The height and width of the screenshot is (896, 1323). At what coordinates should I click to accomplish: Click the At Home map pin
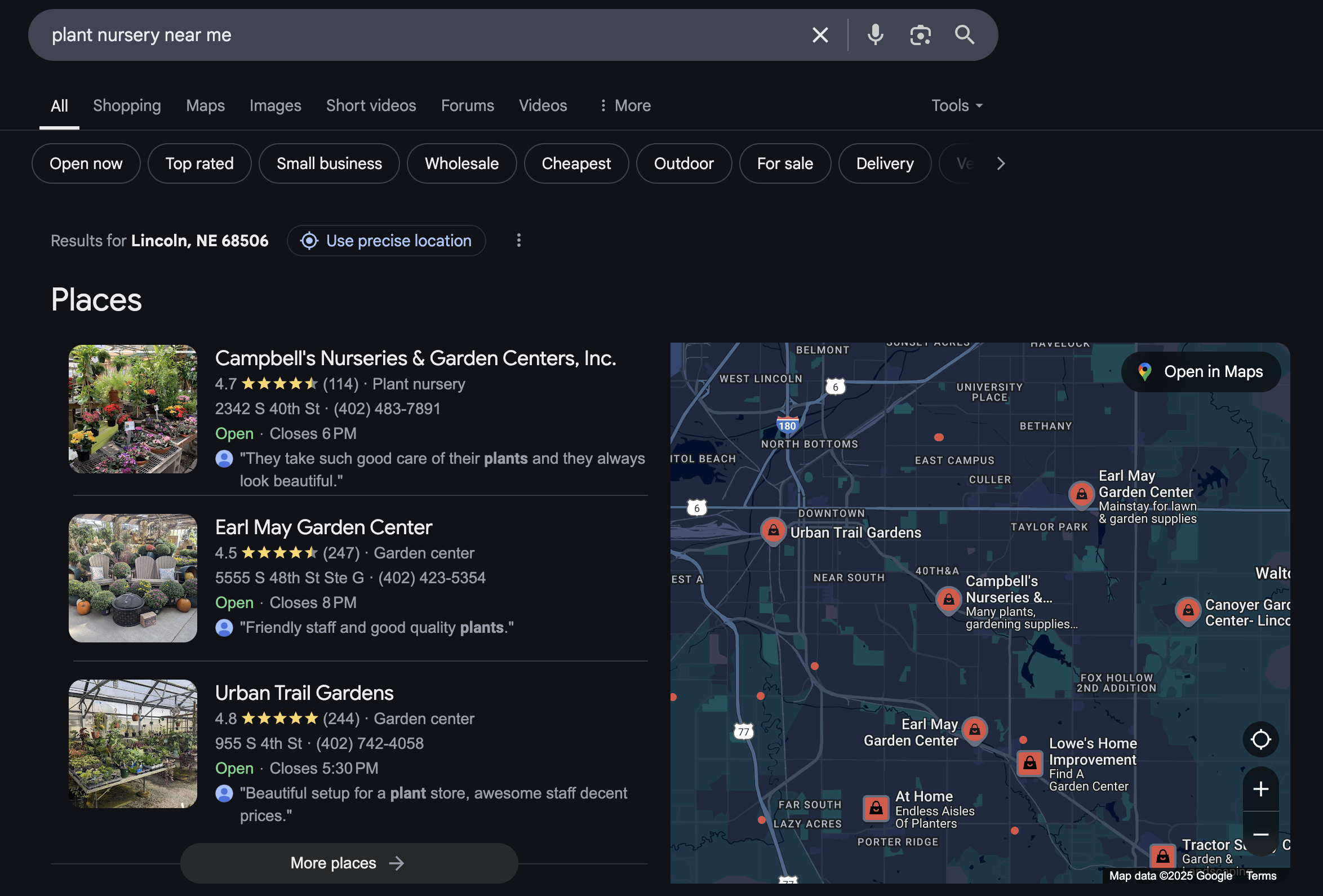pos(876,808)
